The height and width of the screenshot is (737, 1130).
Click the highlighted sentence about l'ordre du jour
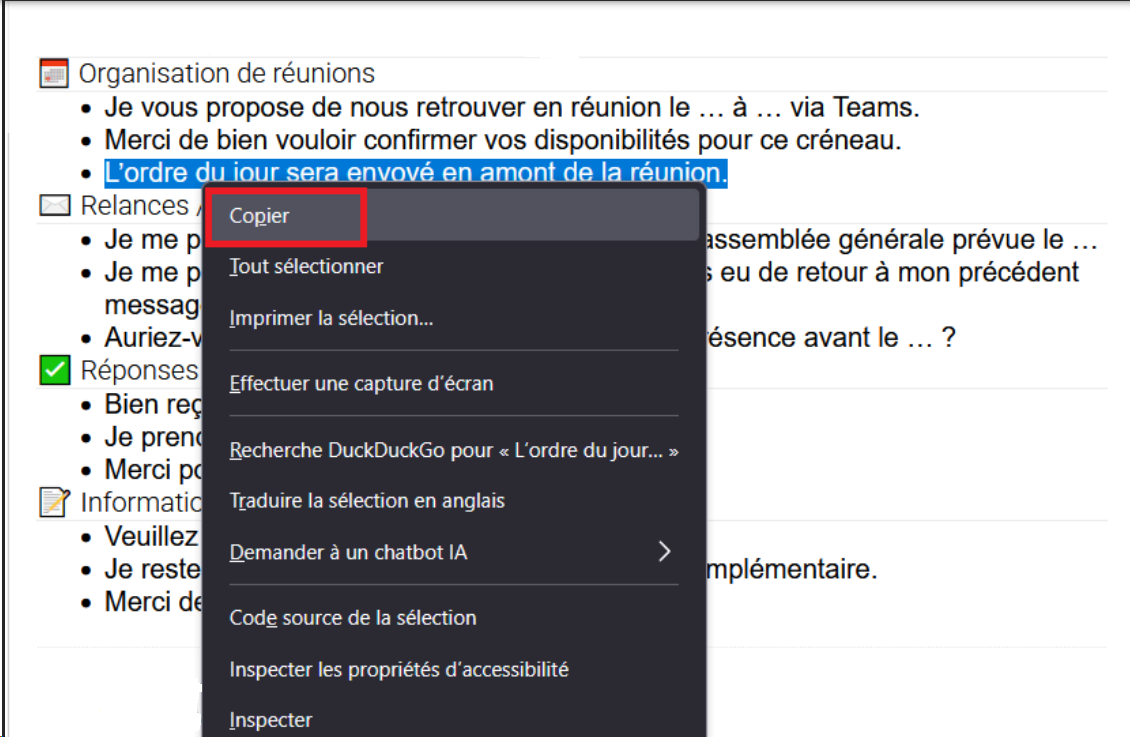pyautogui.click(x=415, y=173)
